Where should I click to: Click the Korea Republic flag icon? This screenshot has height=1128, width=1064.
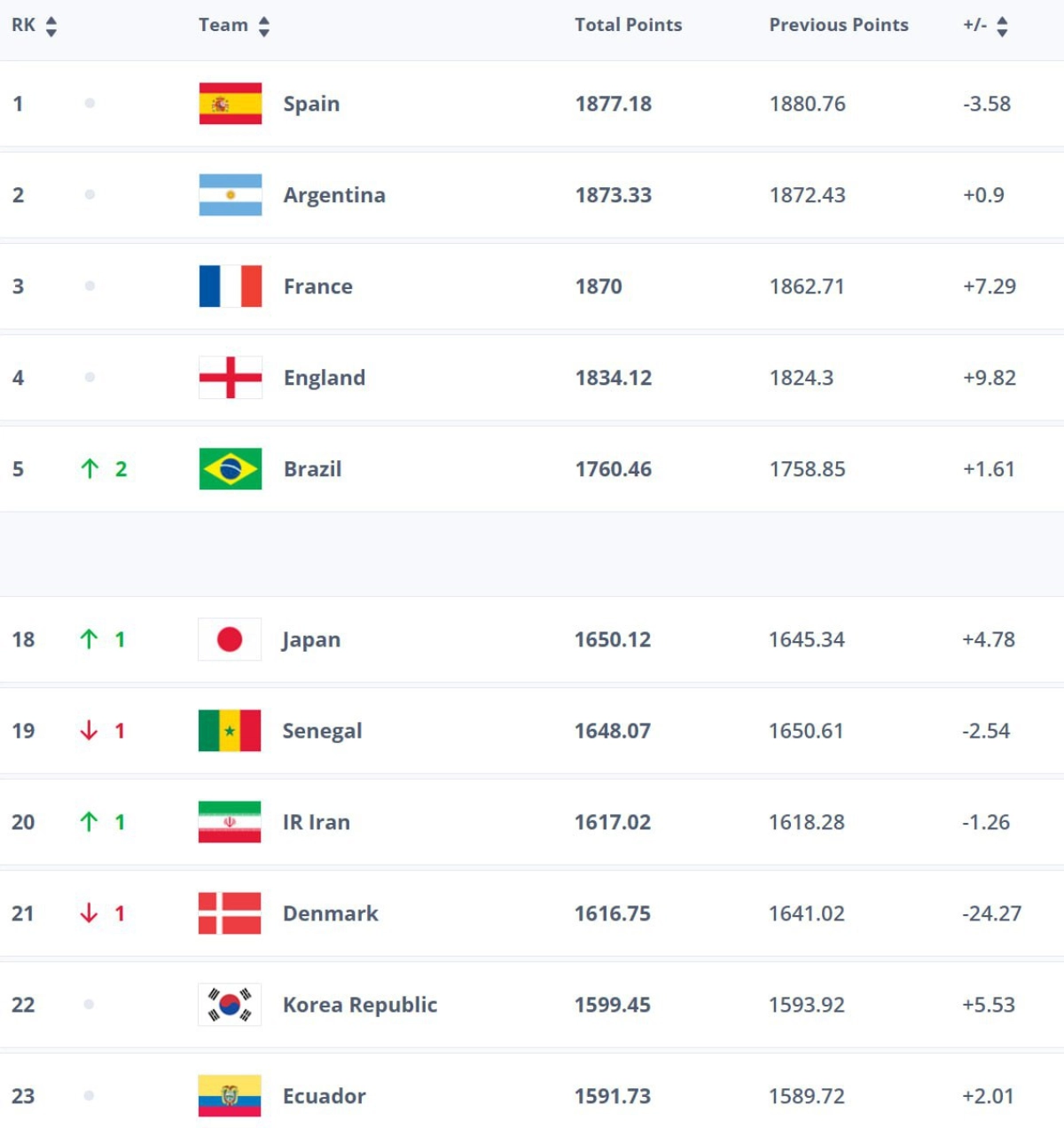pyautogui.click(x=230, y=1005)
